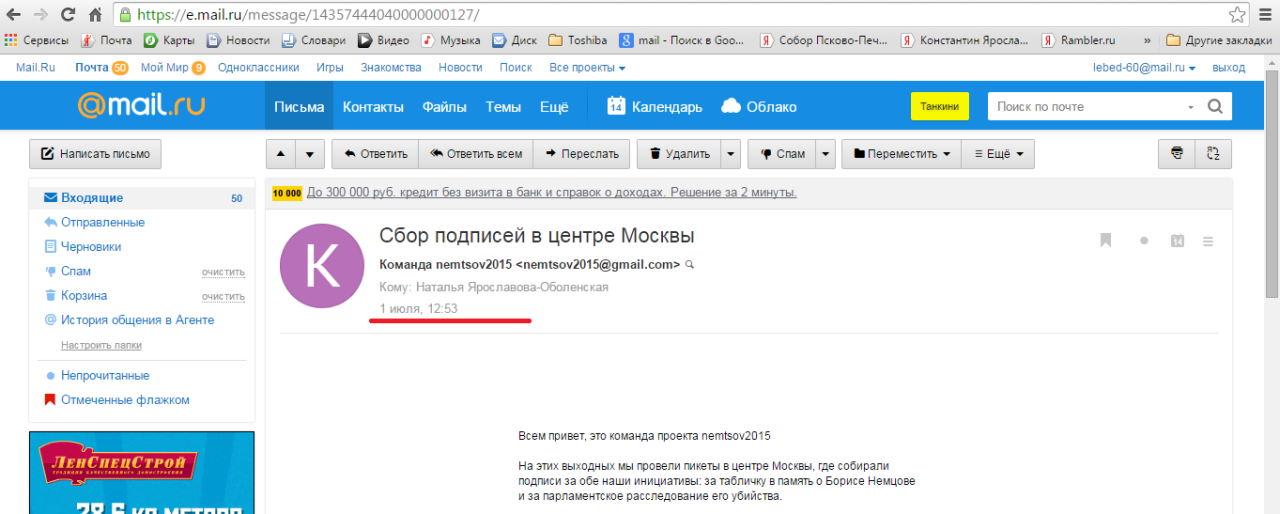Click the выход logout link

1228,68
